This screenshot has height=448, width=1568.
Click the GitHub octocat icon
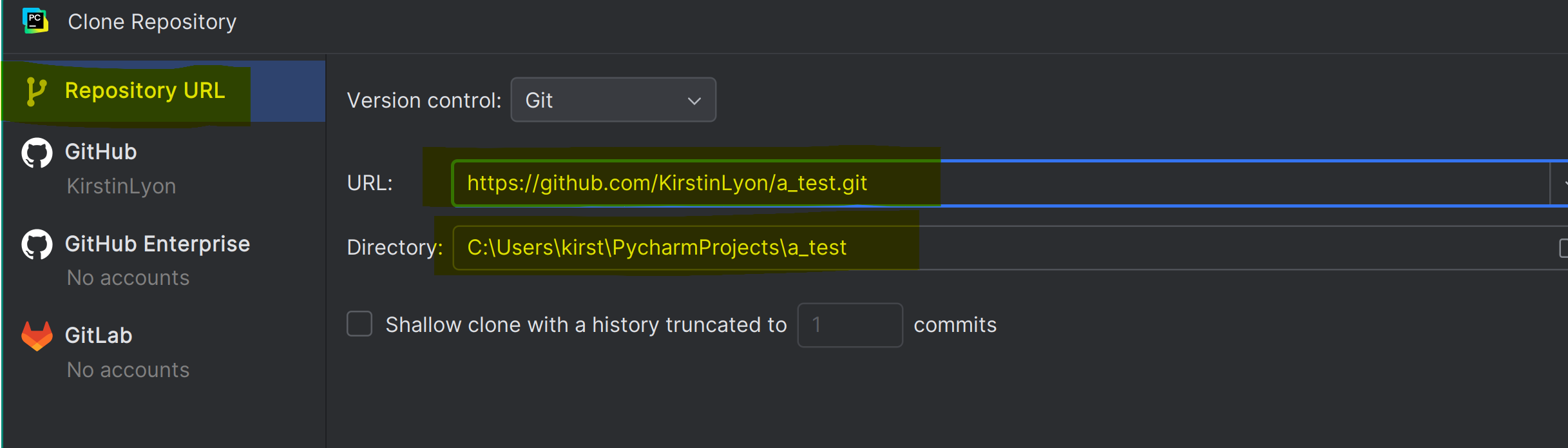(x=37, y=153)
